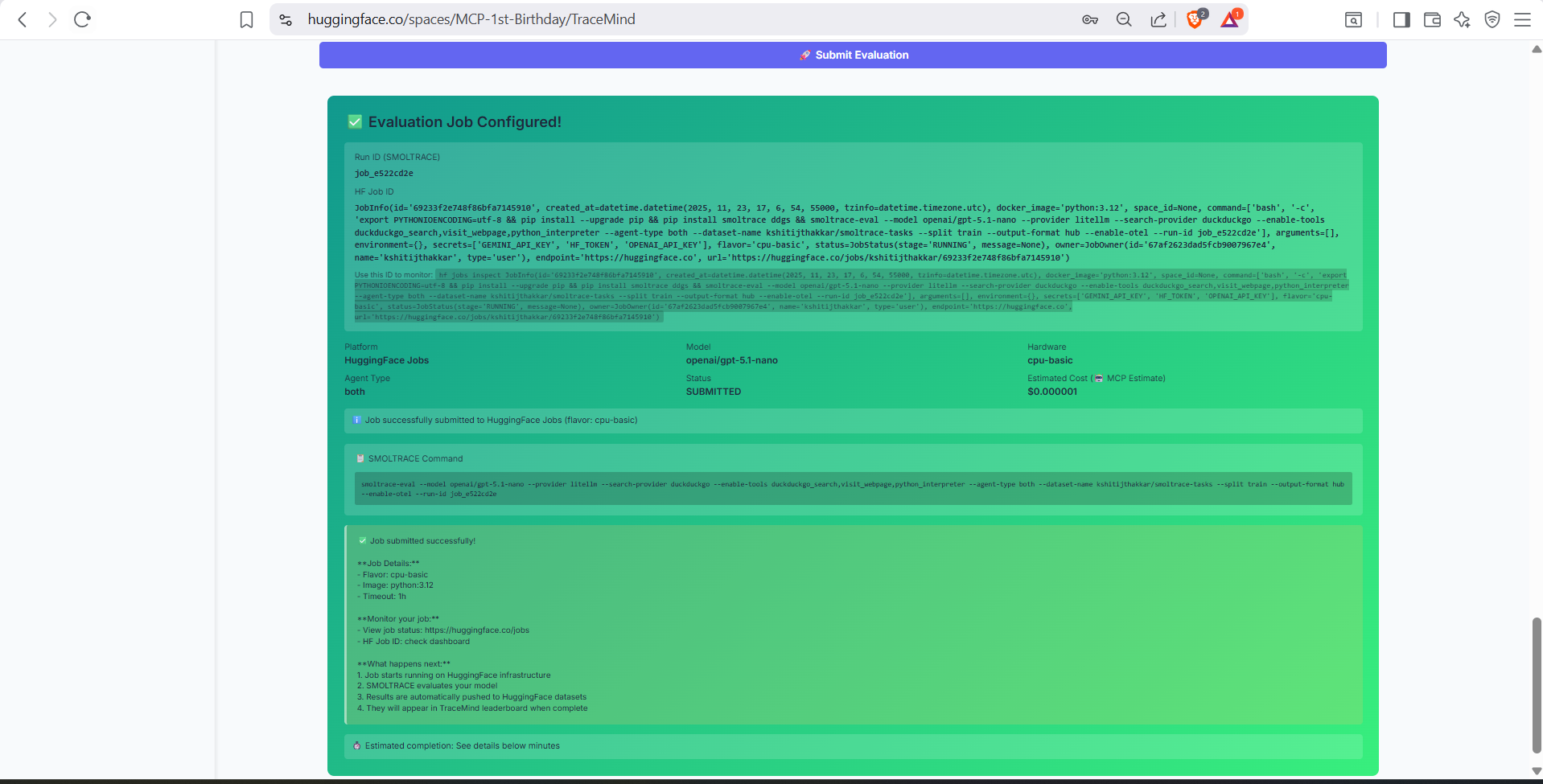
Task: Click the agent type value both
Action: 355,392
